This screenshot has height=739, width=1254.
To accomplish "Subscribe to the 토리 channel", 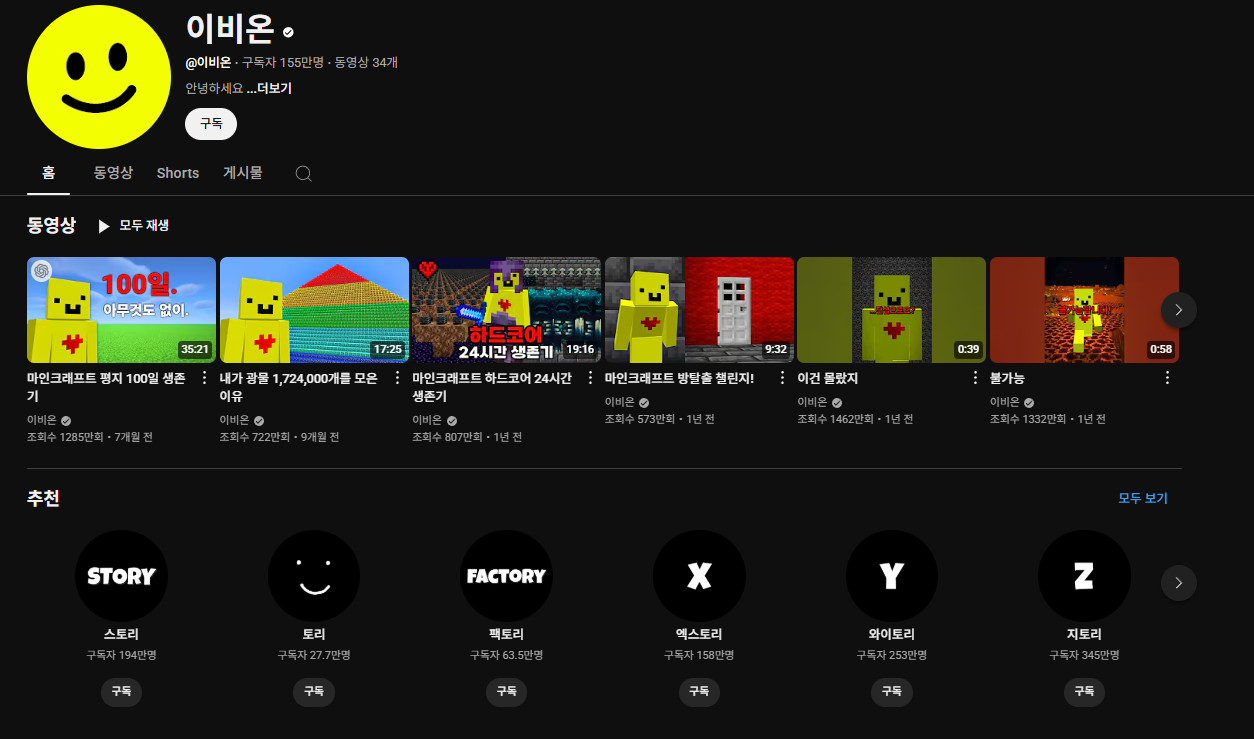I will (314, 691).
